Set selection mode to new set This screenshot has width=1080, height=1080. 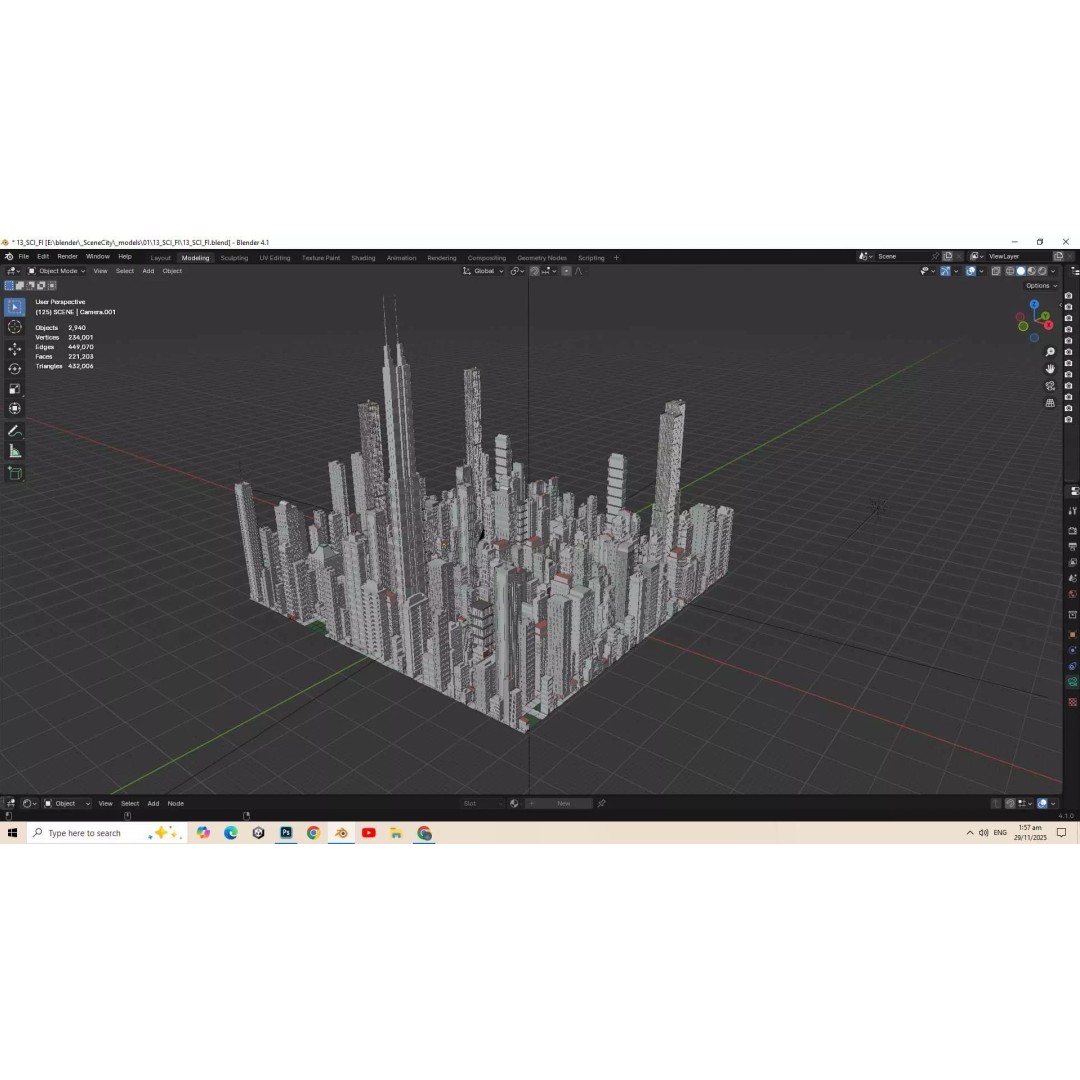(x=9, y=285)
